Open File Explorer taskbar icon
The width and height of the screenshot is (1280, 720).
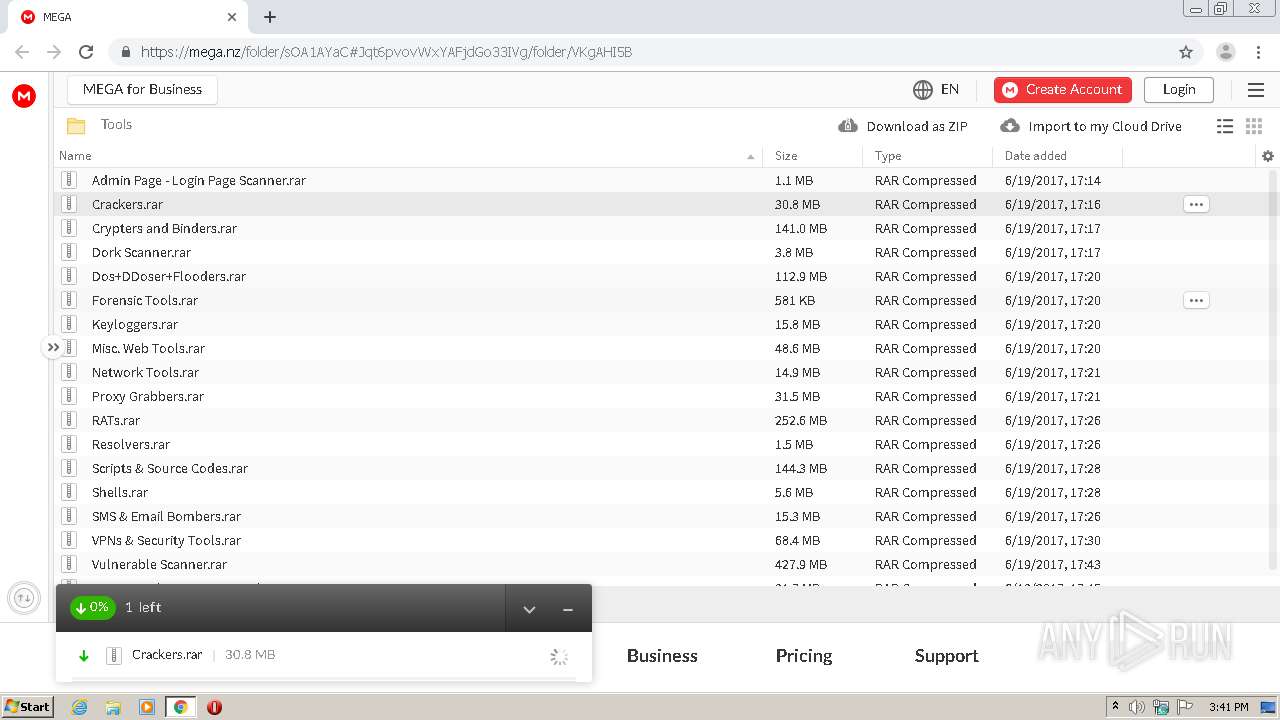tap(113, 707)
